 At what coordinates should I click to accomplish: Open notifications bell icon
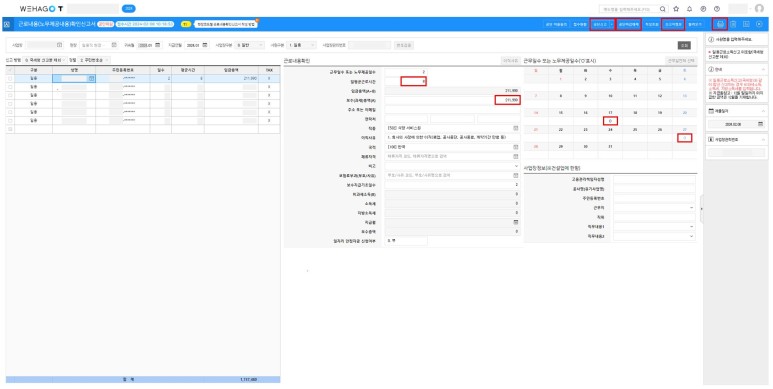(x=690, y=9)
